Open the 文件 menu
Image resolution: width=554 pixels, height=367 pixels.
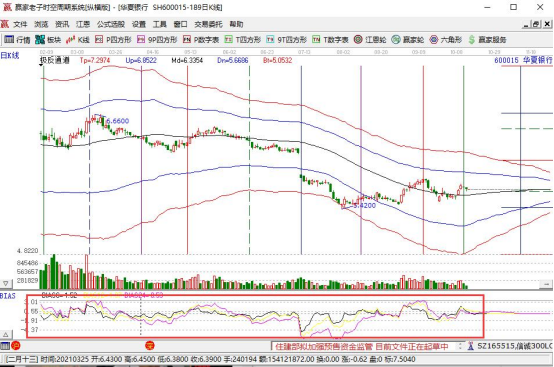pos(20,24)
